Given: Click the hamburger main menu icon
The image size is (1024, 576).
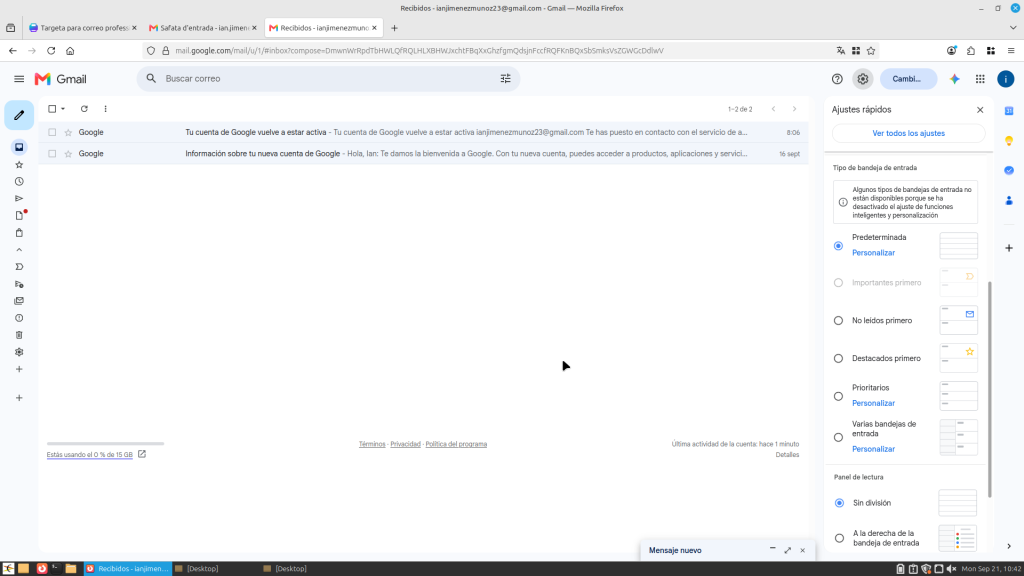Looking at the screenshot, I should click(19, 79).
